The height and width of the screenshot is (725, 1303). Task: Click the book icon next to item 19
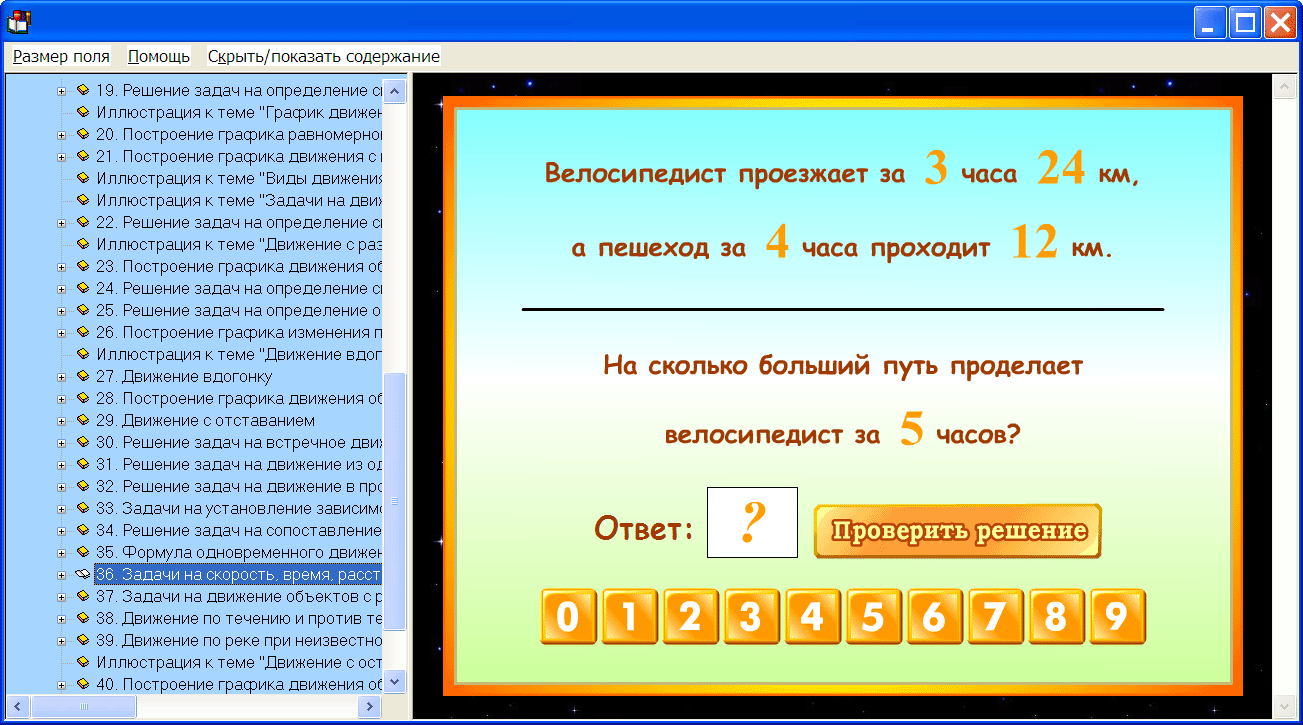(x=84, y=89)
